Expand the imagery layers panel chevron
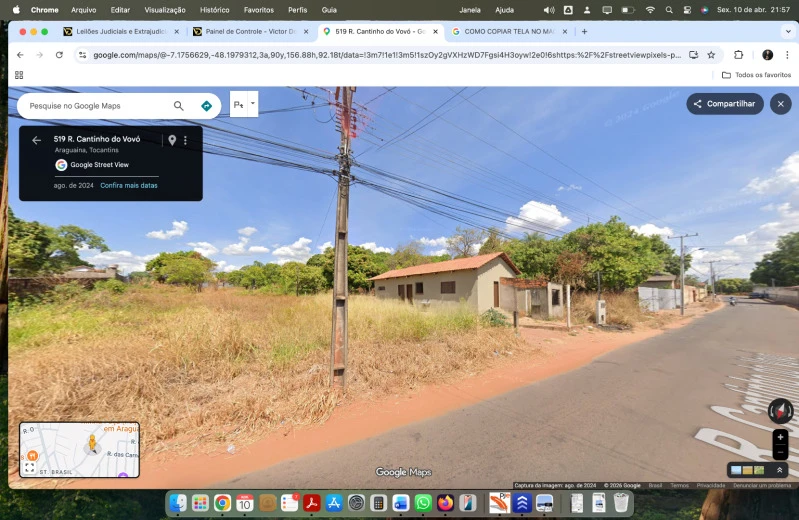The height and width of the screenshot is (520, 799). pos(779,470)
